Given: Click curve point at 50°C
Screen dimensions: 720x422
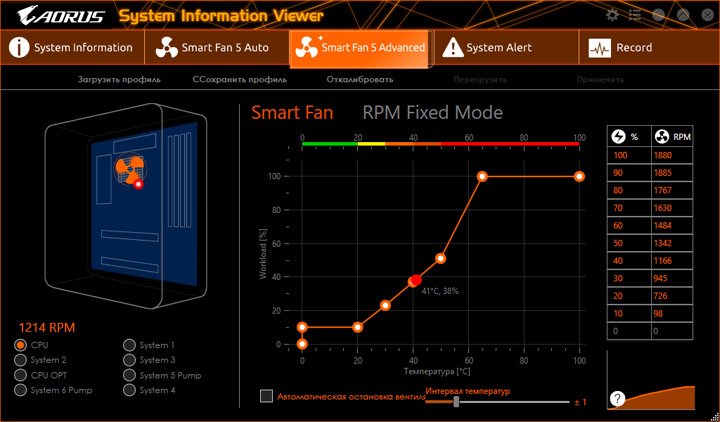Looking at the screenshot, I should 440,259.
